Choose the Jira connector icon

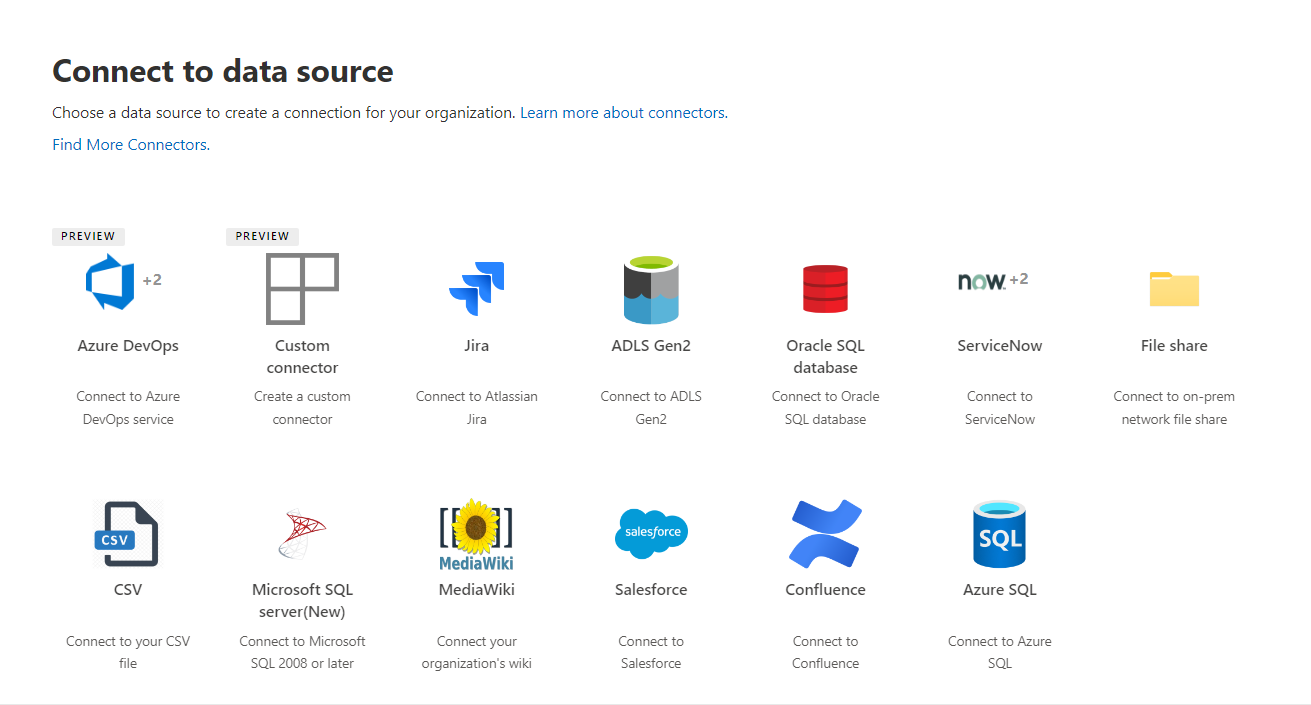tap(477, 289)
